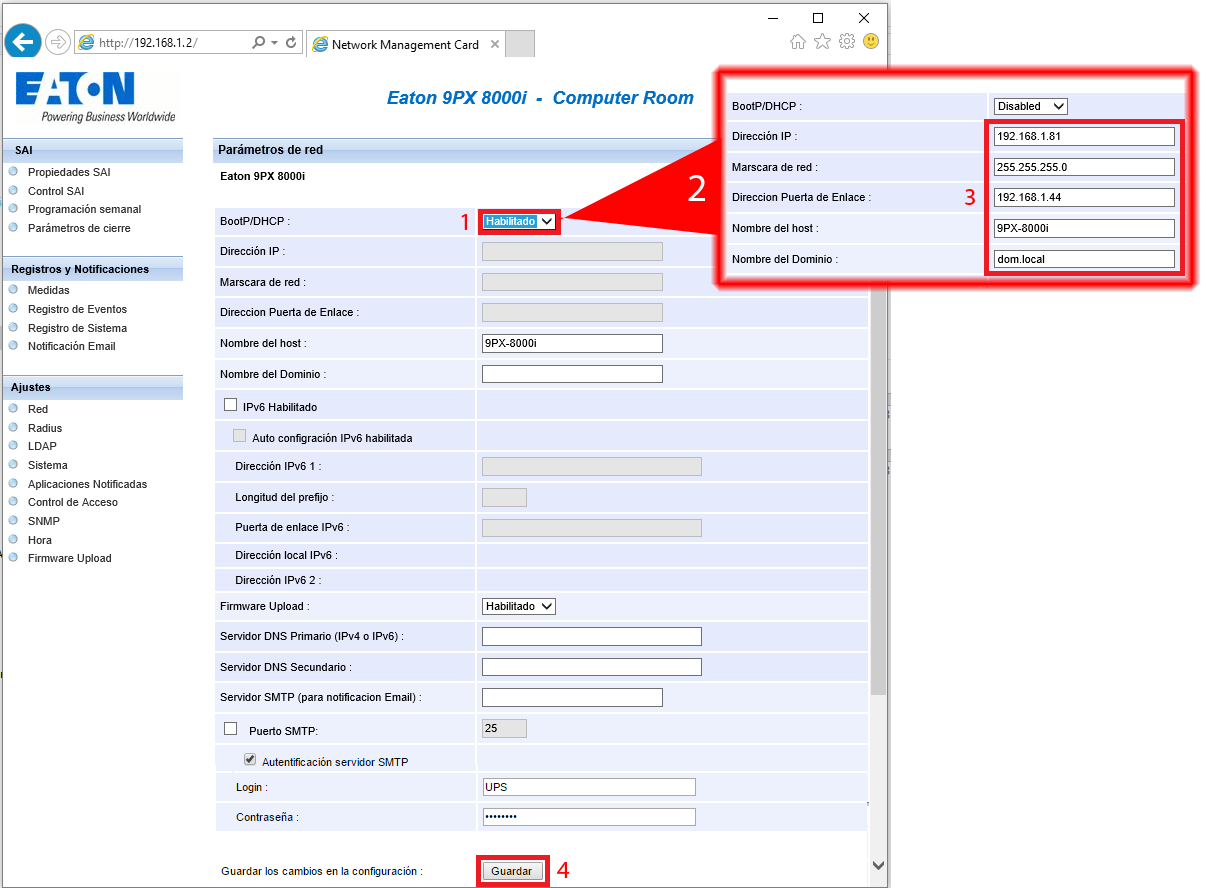Click the netmask field 255.255.255.0

pos(1084,167)
